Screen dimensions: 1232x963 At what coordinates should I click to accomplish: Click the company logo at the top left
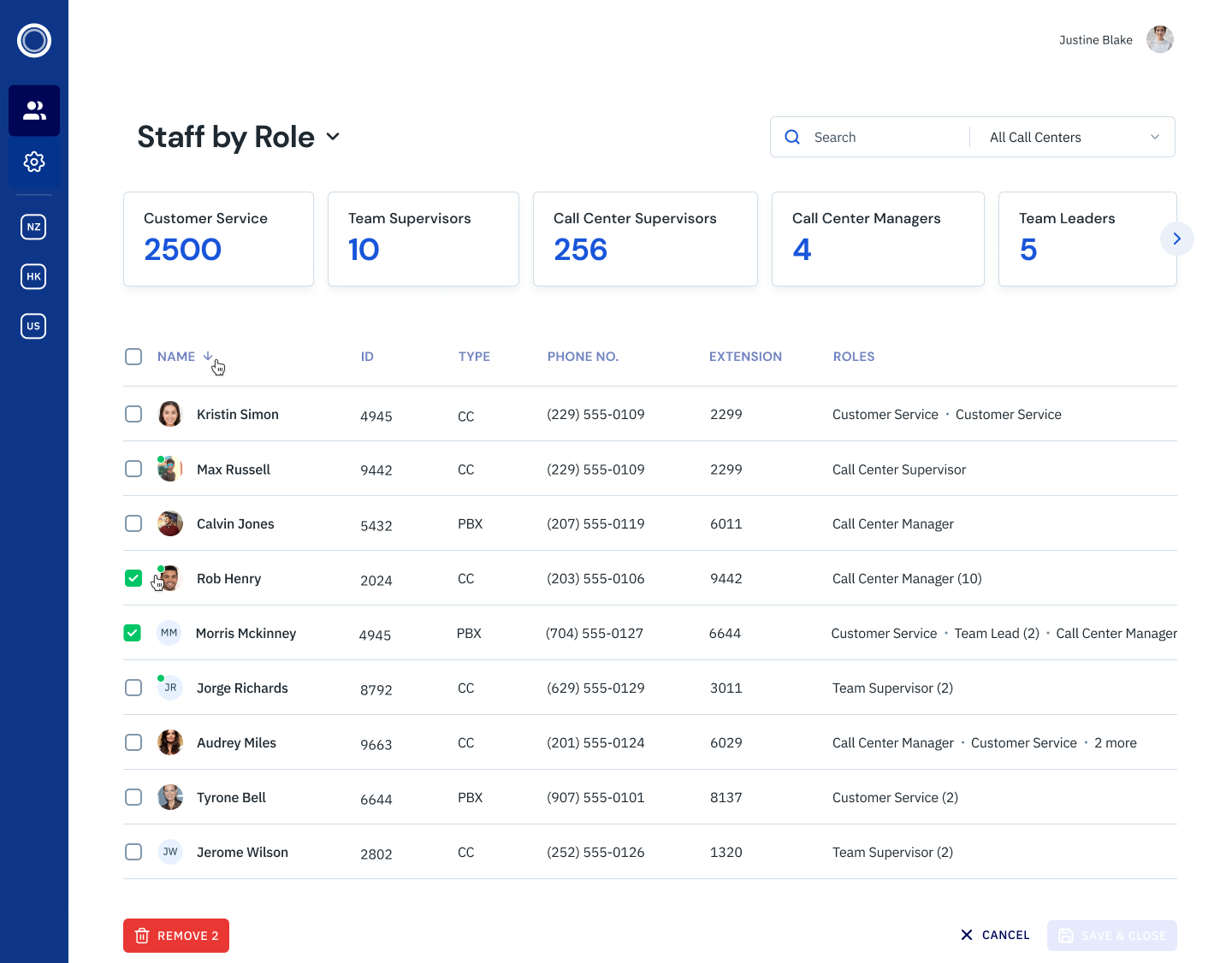34,40
